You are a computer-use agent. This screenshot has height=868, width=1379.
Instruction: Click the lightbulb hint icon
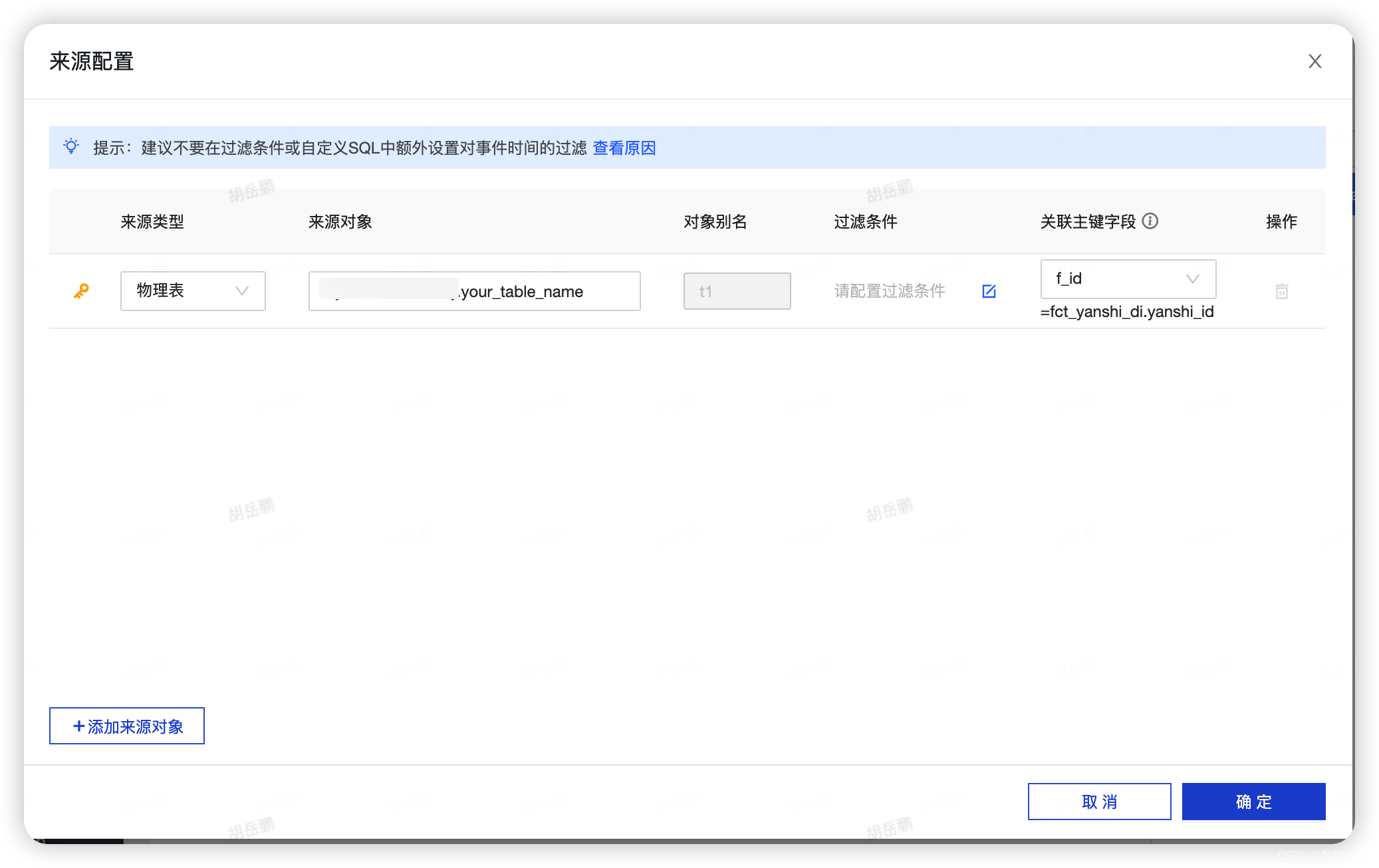71,146
